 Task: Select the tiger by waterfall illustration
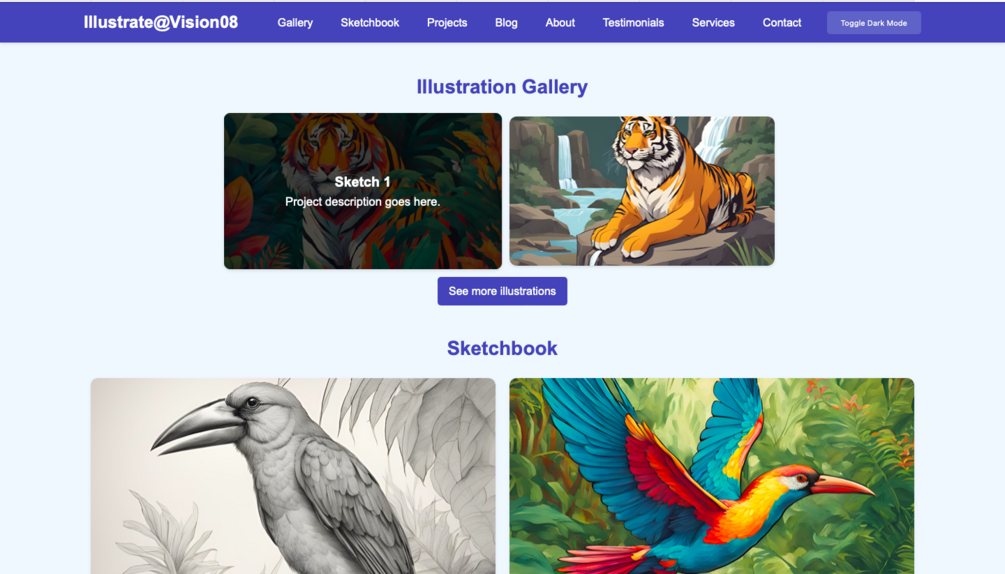tap(642, 191)
